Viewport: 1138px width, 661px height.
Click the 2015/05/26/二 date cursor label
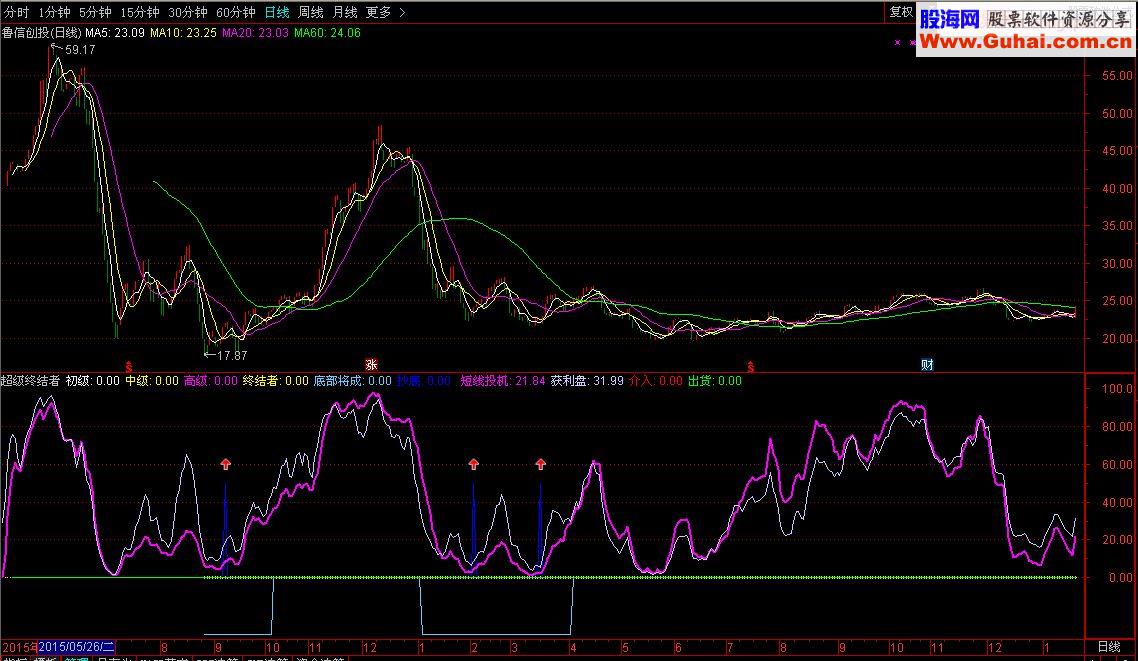[x=76, y=647]
